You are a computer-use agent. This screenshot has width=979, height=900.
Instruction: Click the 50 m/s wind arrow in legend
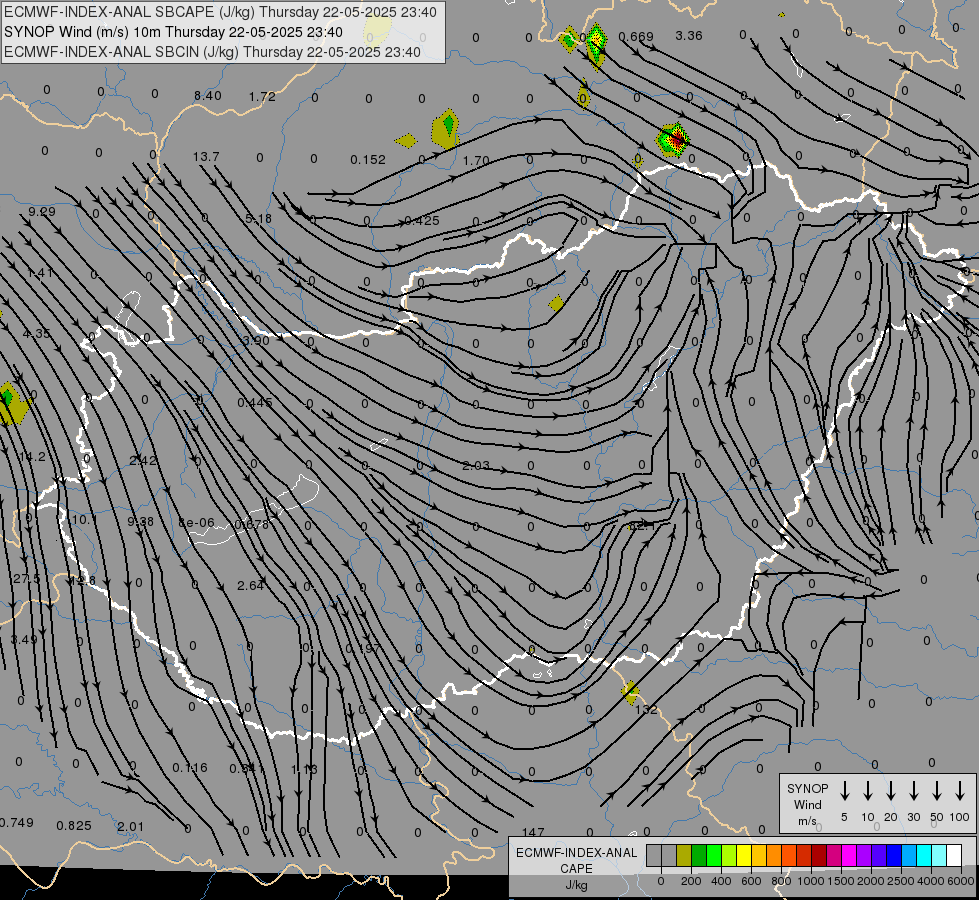coord(937,791)
